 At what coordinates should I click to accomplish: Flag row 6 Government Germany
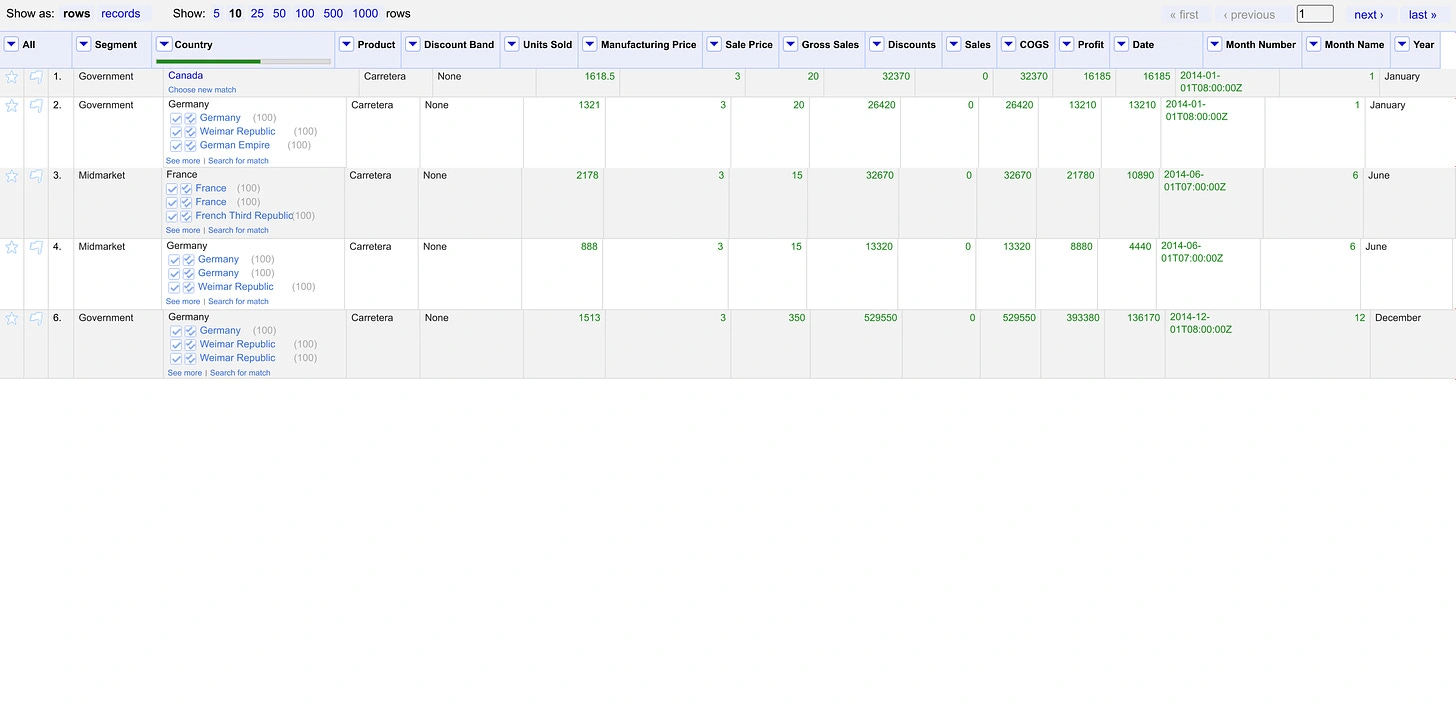point(36,318)
